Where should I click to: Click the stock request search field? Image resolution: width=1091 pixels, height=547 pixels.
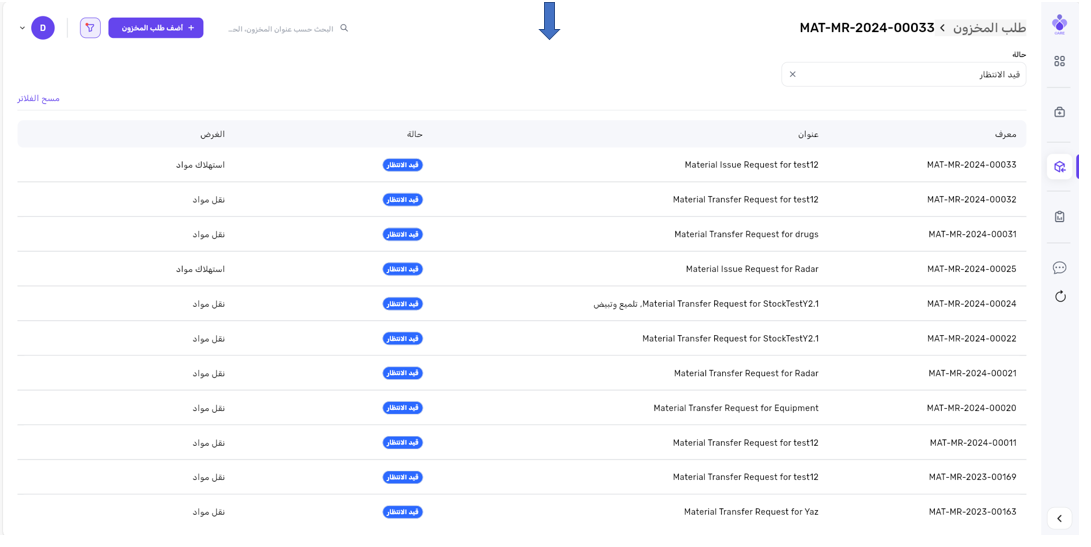pyautogui.click(x=280, y=29)
